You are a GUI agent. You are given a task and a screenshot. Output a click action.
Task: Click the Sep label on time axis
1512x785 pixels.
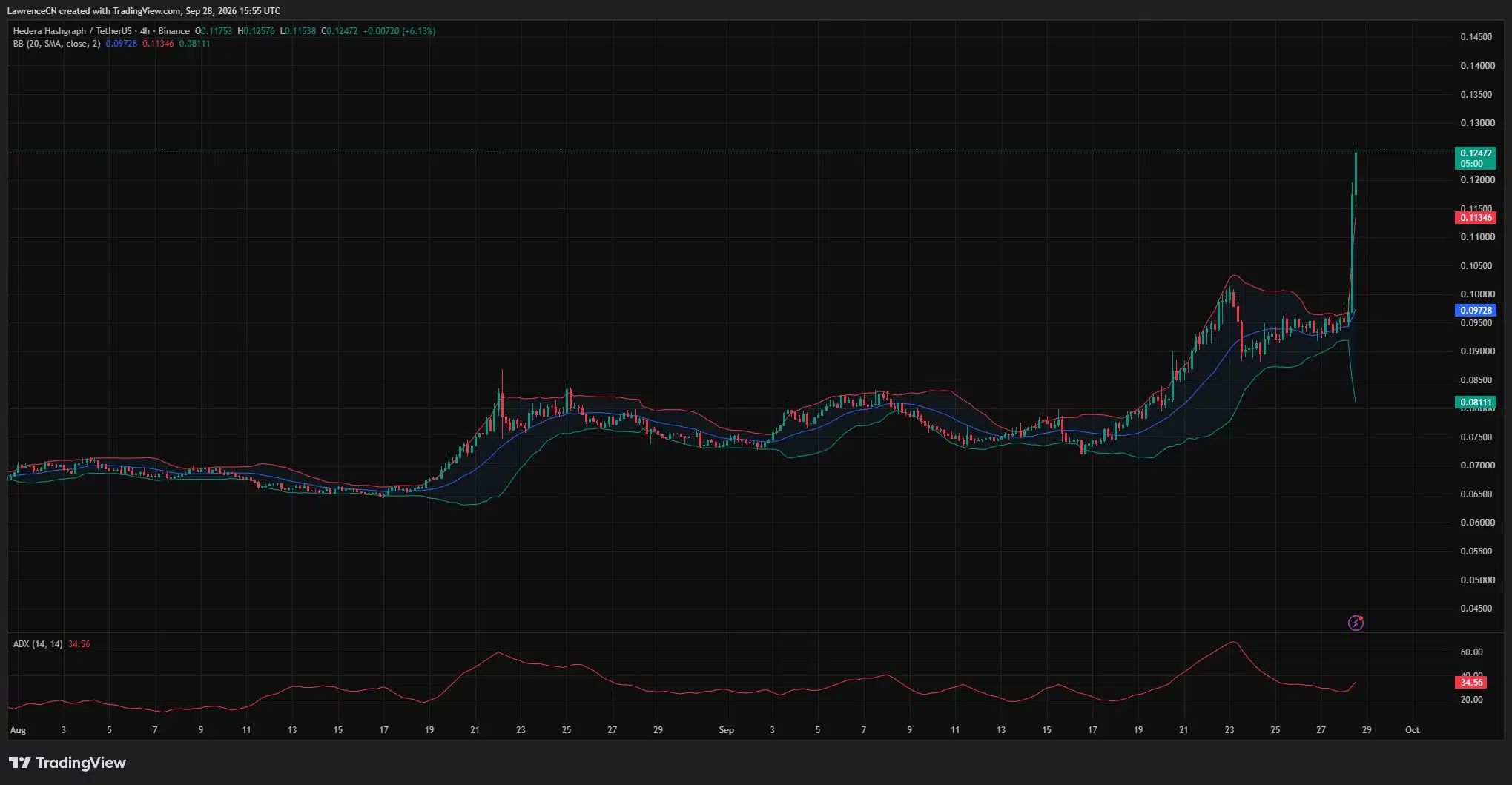(x=727, y=730)
